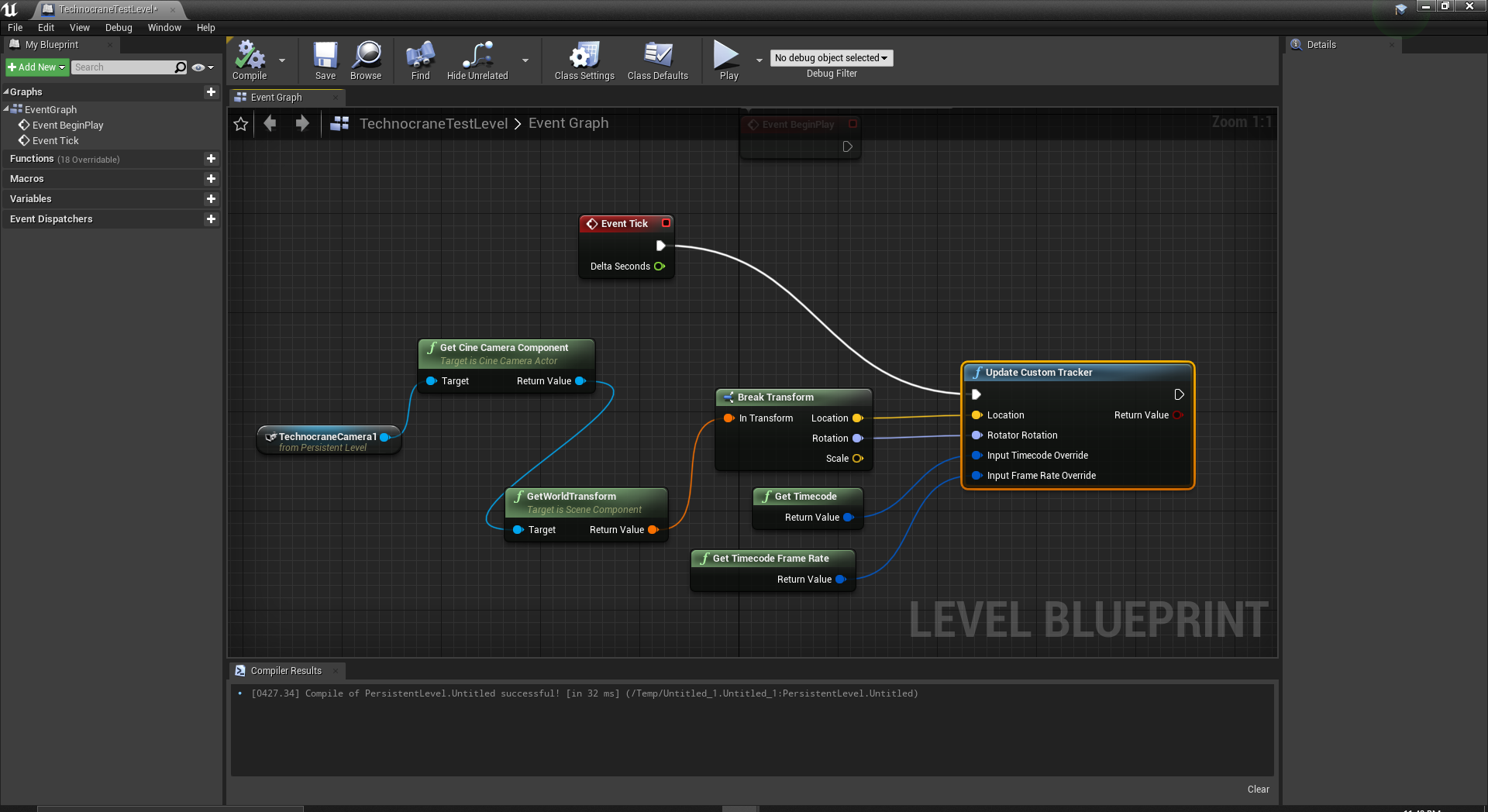Click Get Timecode Return Value pin

849,517
